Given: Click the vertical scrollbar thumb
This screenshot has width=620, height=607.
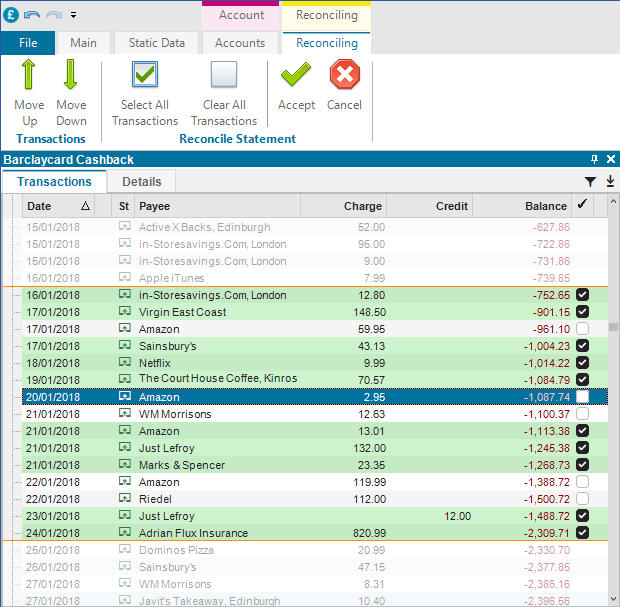Looking at the screenshot, I should pyautogui.click(x=613, y=327).
